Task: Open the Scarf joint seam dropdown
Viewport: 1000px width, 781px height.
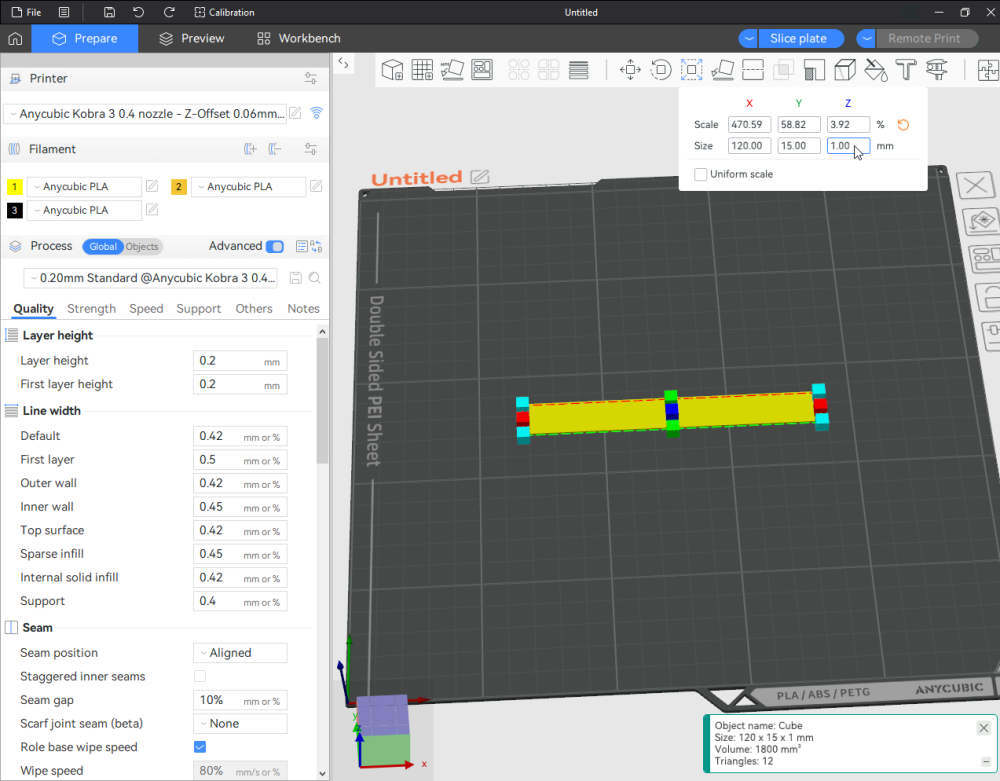Action: [240, 724]
